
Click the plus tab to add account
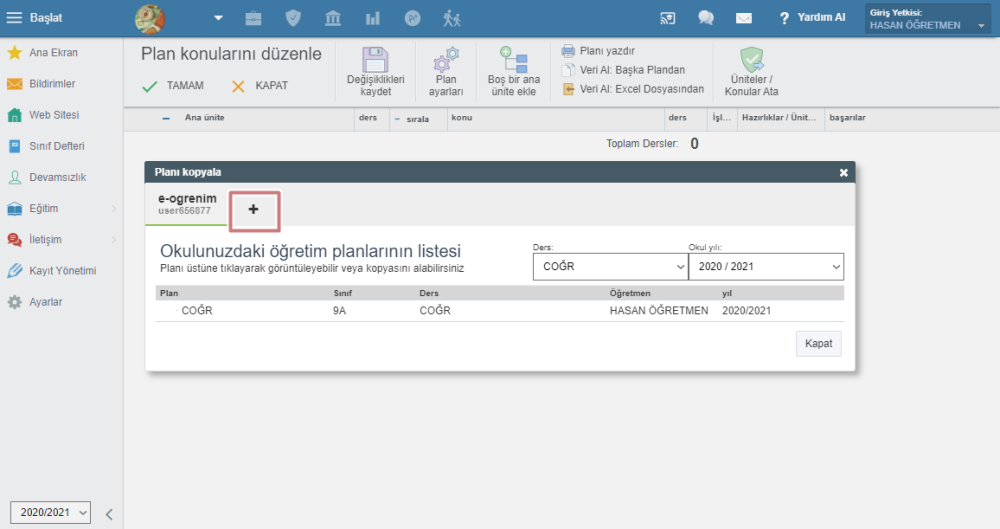(x=254, y=209)
